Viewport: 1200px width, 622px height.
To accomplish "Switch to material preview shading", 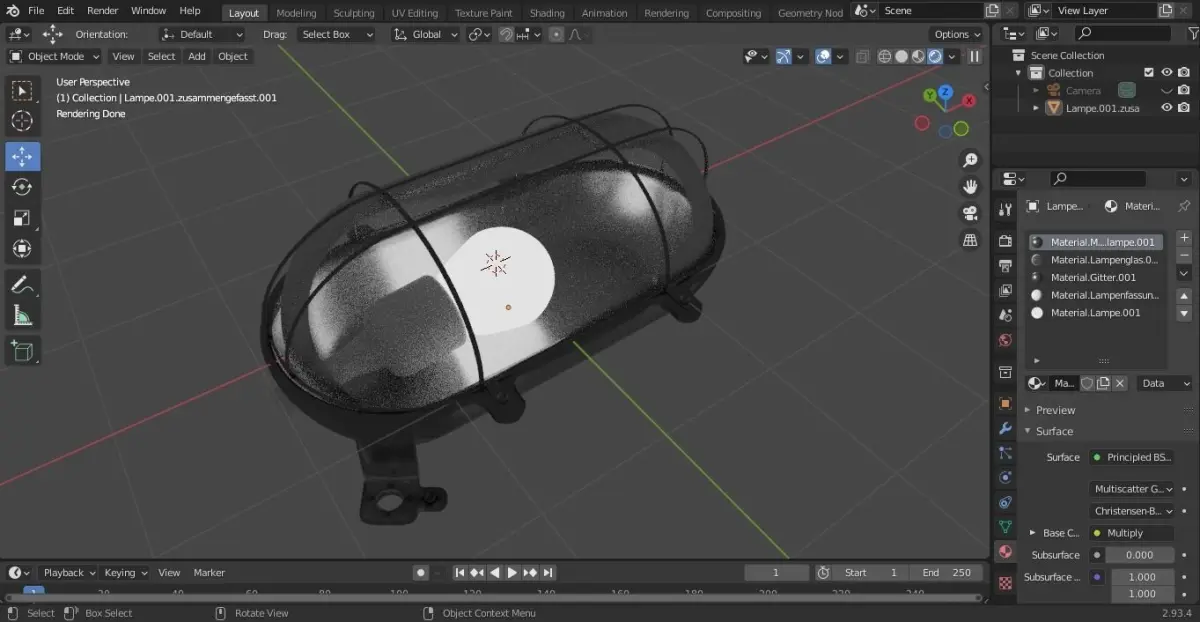I will point(919,57).
